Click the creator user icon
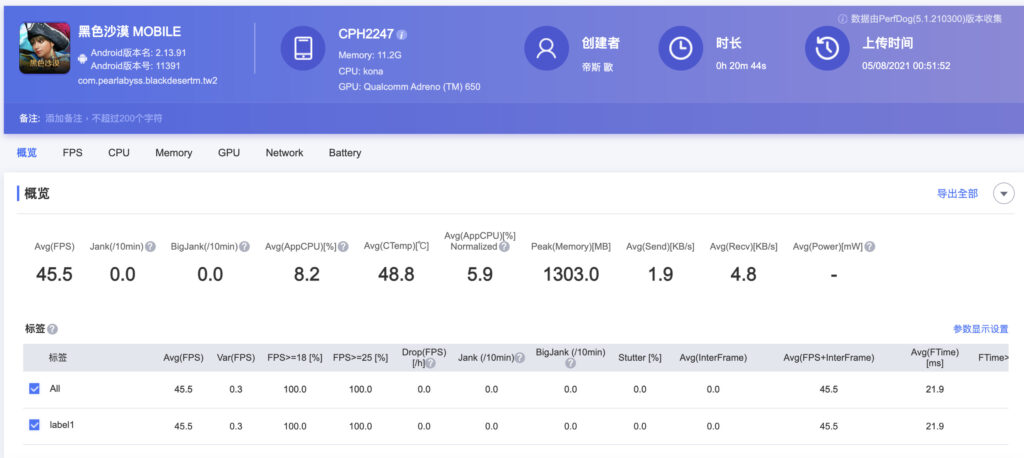The image size is (1024, 458). tap(547, 48)
